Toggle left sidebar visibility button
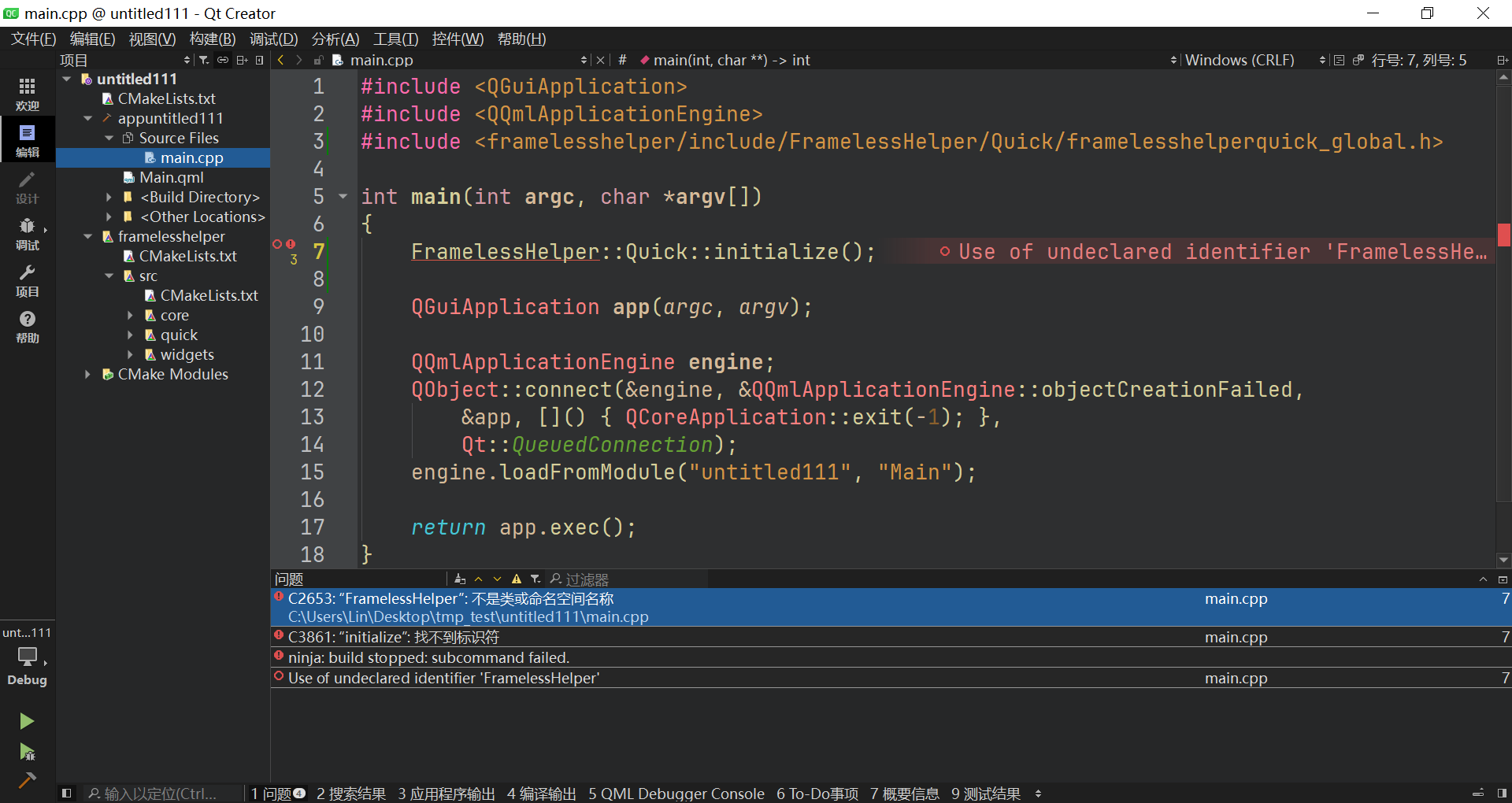The image size is (1512, 803). click(x=67, y=794)
